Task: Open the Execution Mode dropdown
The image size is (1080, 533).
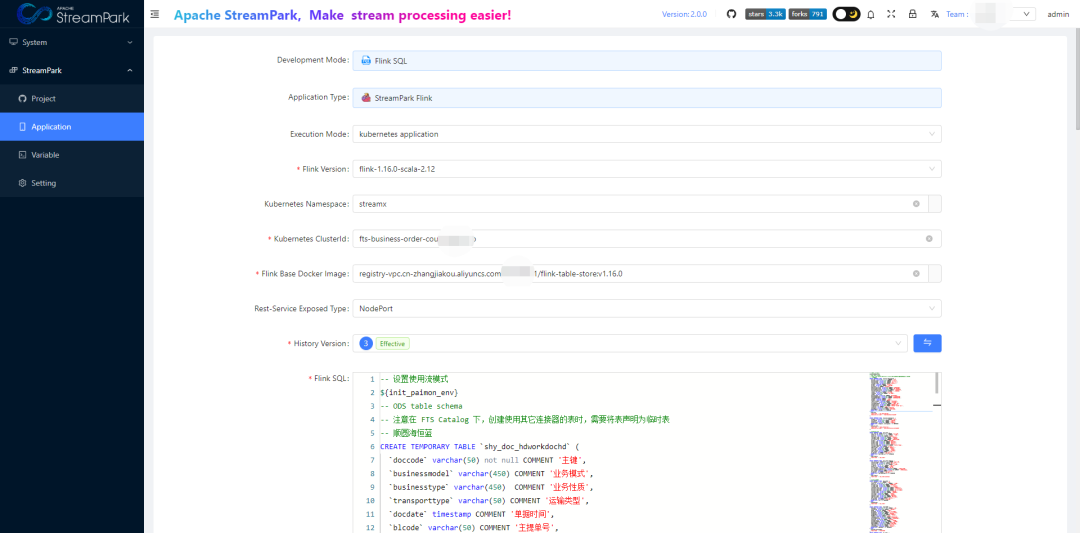Action: coord(646,134)
